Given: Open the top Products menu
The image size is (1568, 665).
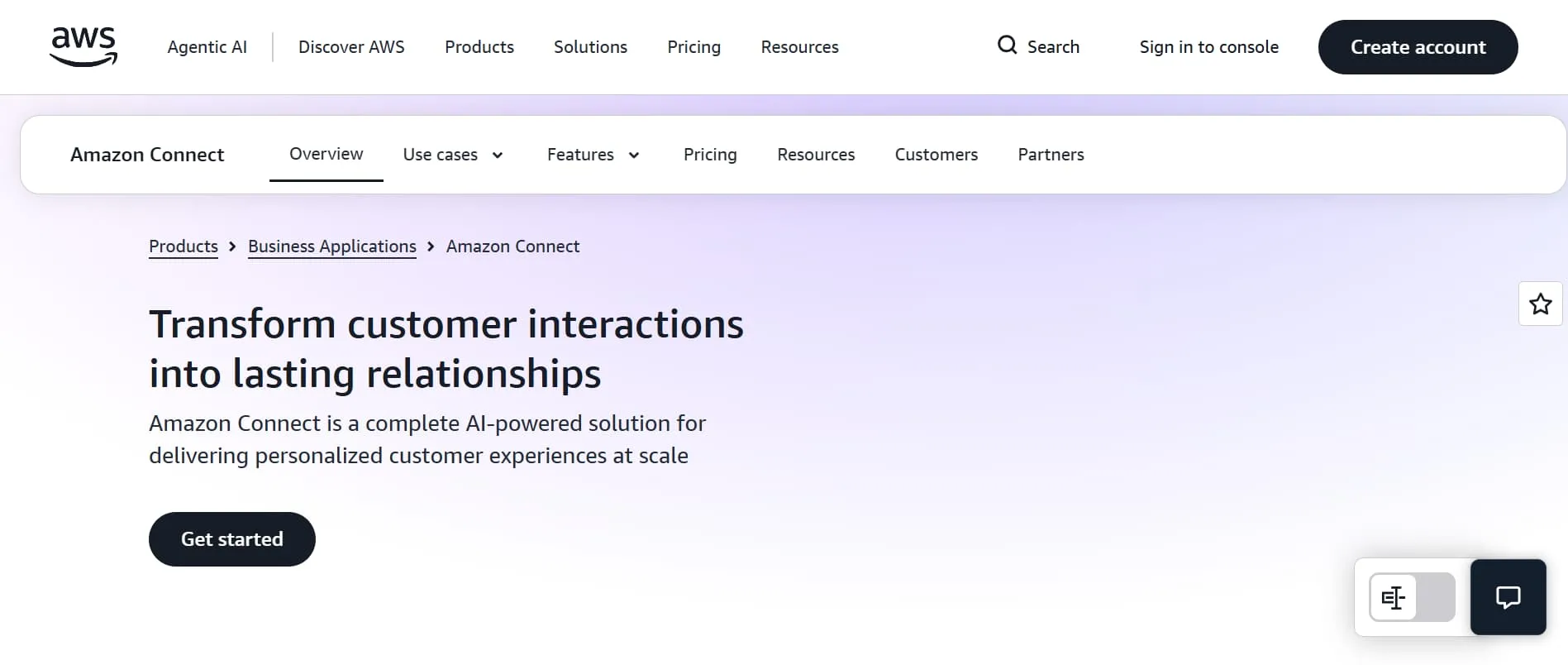Looking at the screenshot, I should [479, 47].
